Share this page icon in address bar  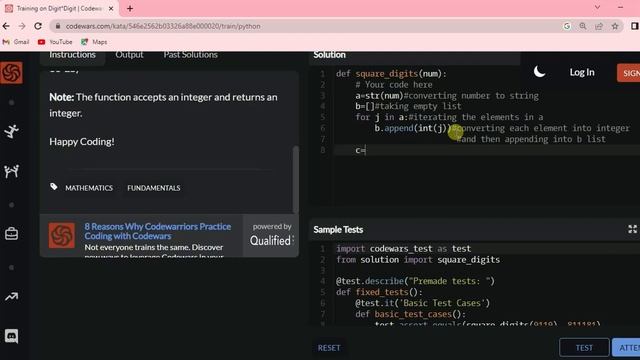(x=599, y=26)
